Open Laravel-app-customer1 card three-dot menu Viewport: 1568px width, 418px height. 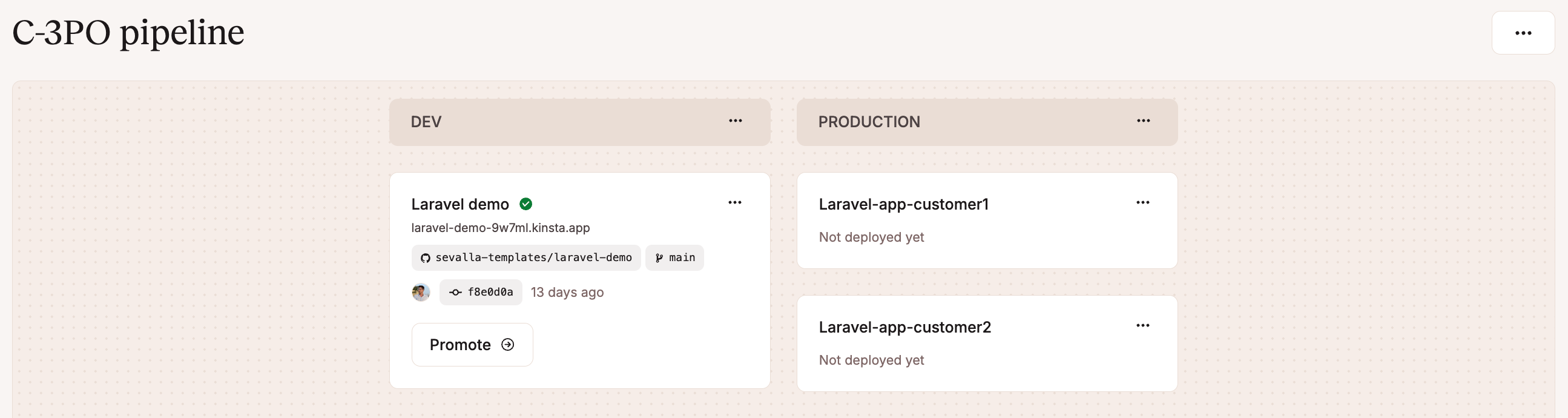[x=1142, y=203]
